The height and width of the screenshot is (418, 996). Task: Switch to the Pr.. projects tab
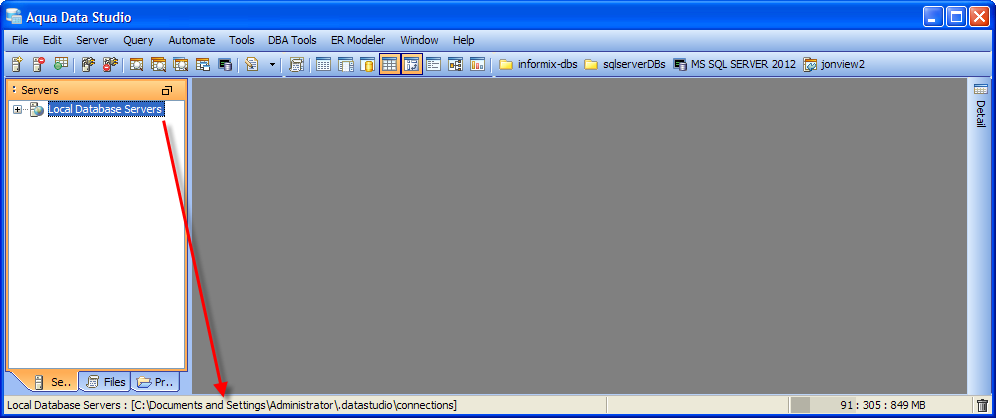click(x=155, y=382)
